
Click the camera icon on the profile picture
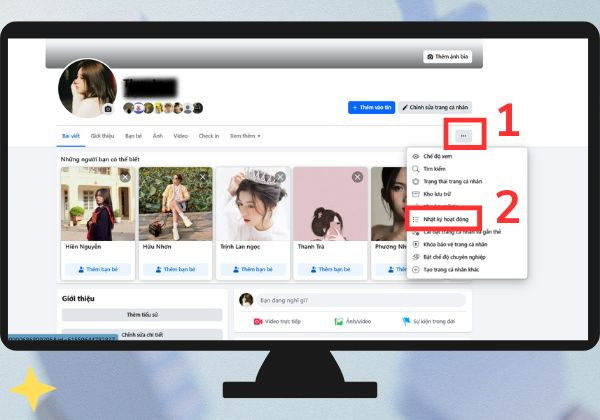[108, 109]
